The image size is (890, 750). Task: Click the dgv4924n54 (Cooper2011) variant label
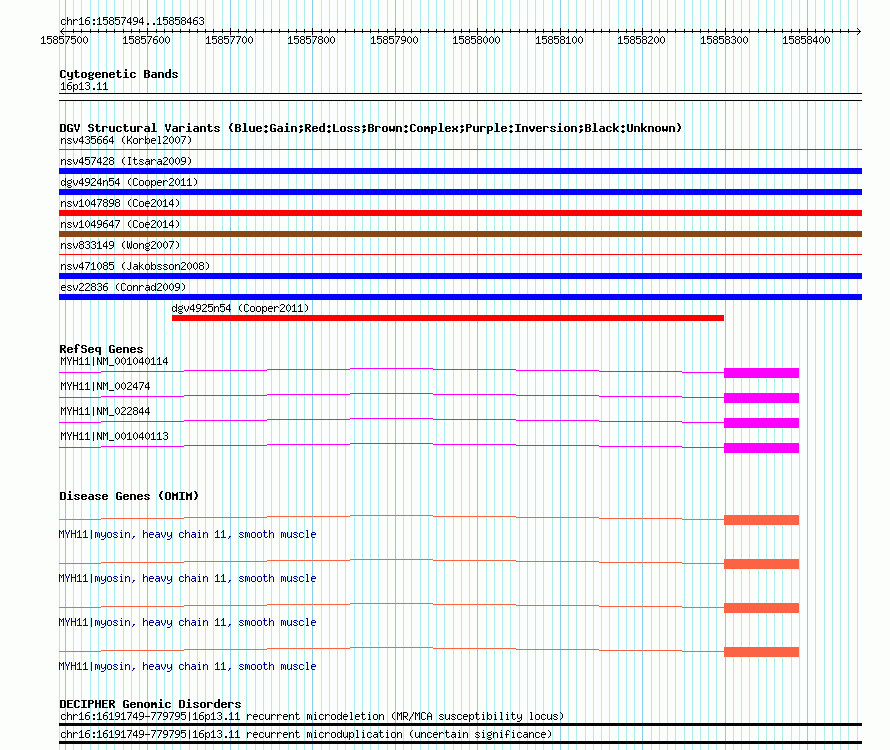[129, 182]
